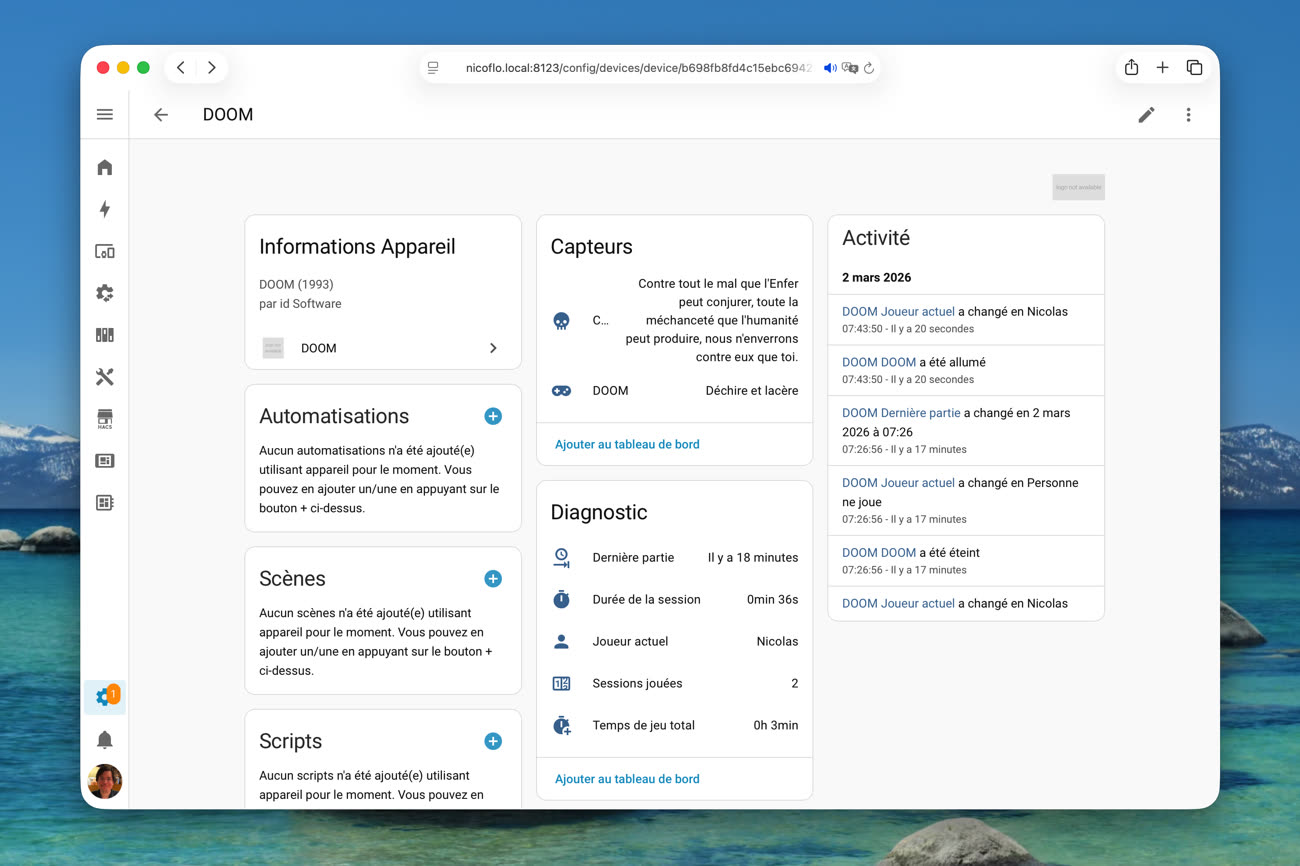This screenshot has width=1300, height=866.
Task: Click the browser address bar
Action: (x=637, y=68)
